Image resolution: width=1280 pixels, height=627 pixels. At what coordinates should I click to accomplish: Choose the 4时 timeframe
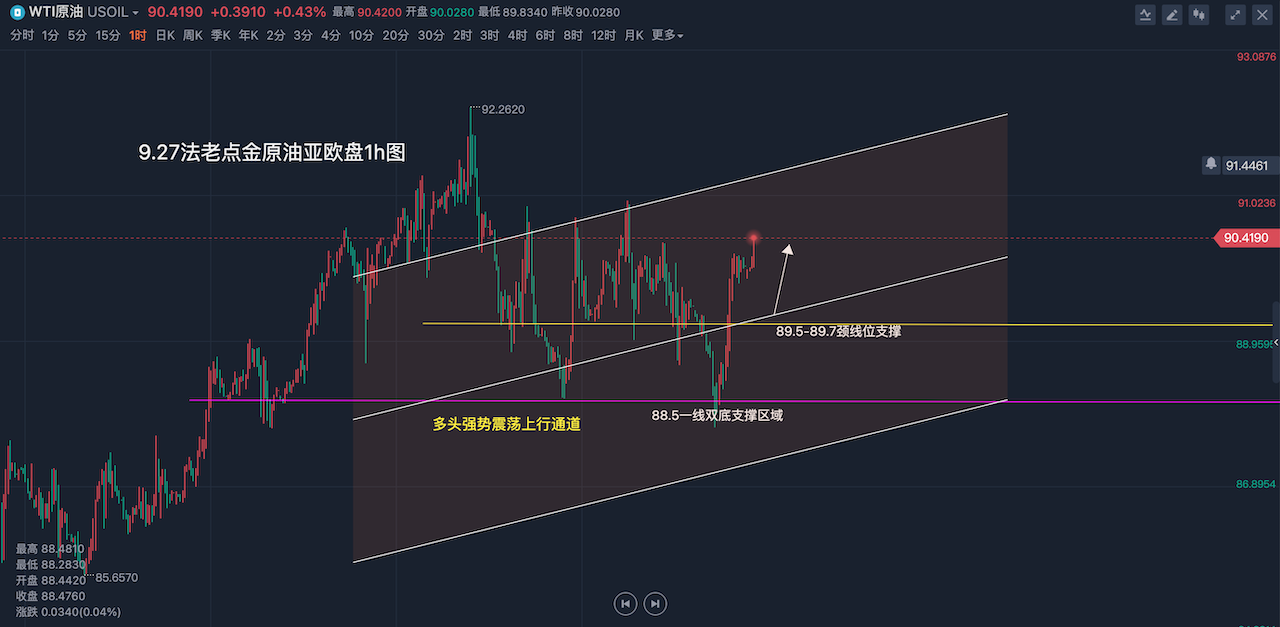[517, 35]
